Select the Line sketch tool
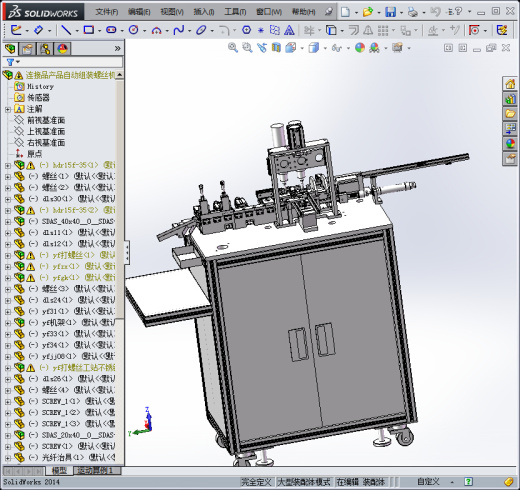This screenshot has width=520, height=490. pyautogui.click(x=66, y=30)
